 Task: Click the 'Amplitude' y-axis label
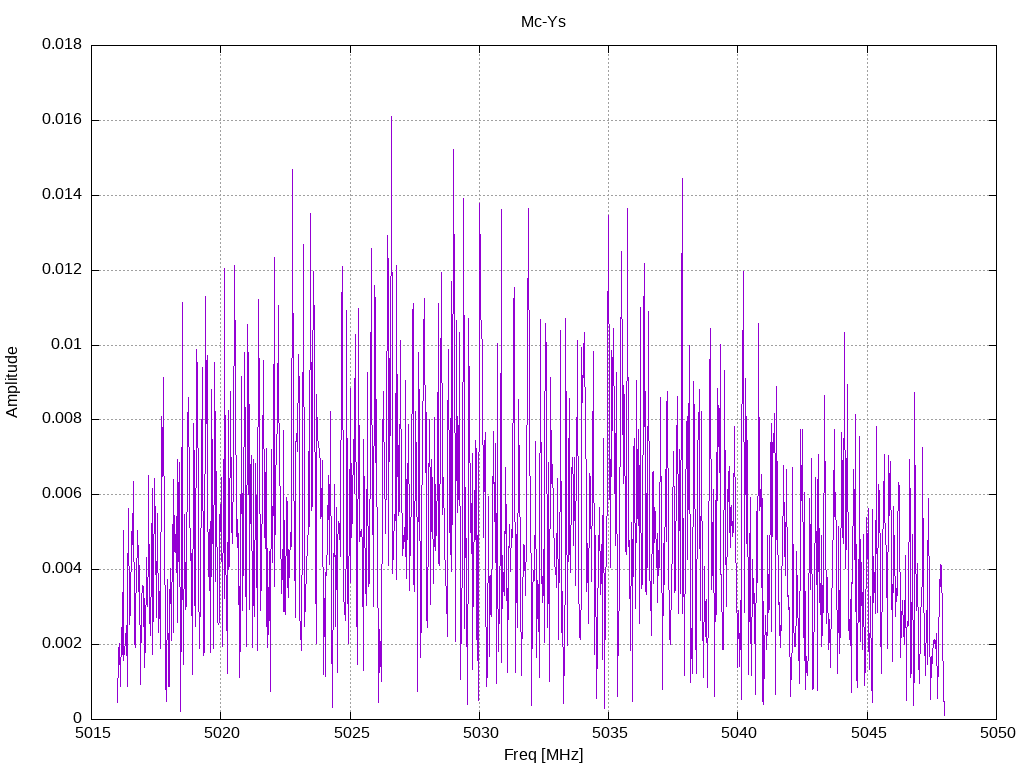[12, 382]
